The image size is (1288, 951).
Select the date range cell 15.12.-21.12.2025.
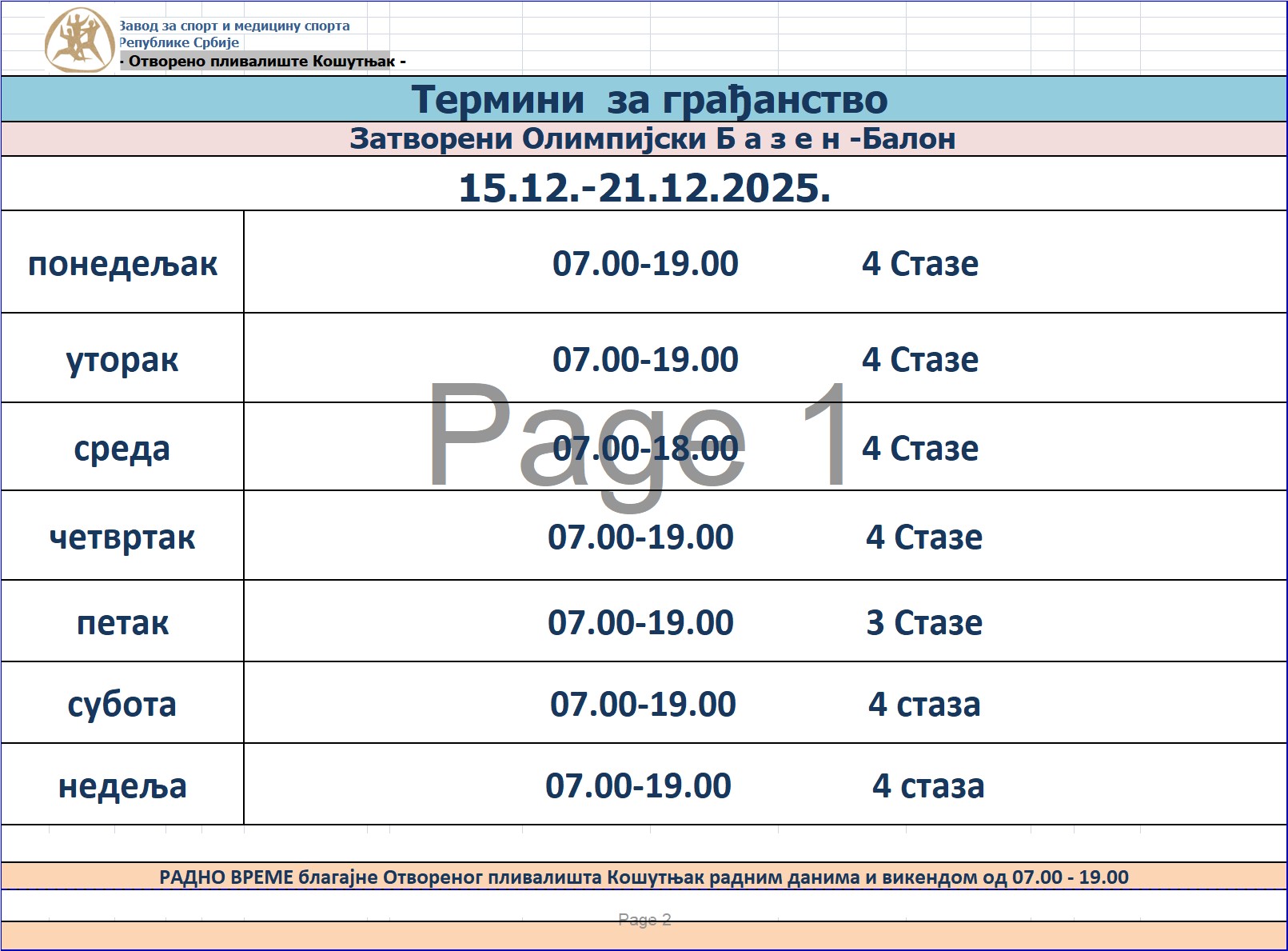[x=644, y=188]
